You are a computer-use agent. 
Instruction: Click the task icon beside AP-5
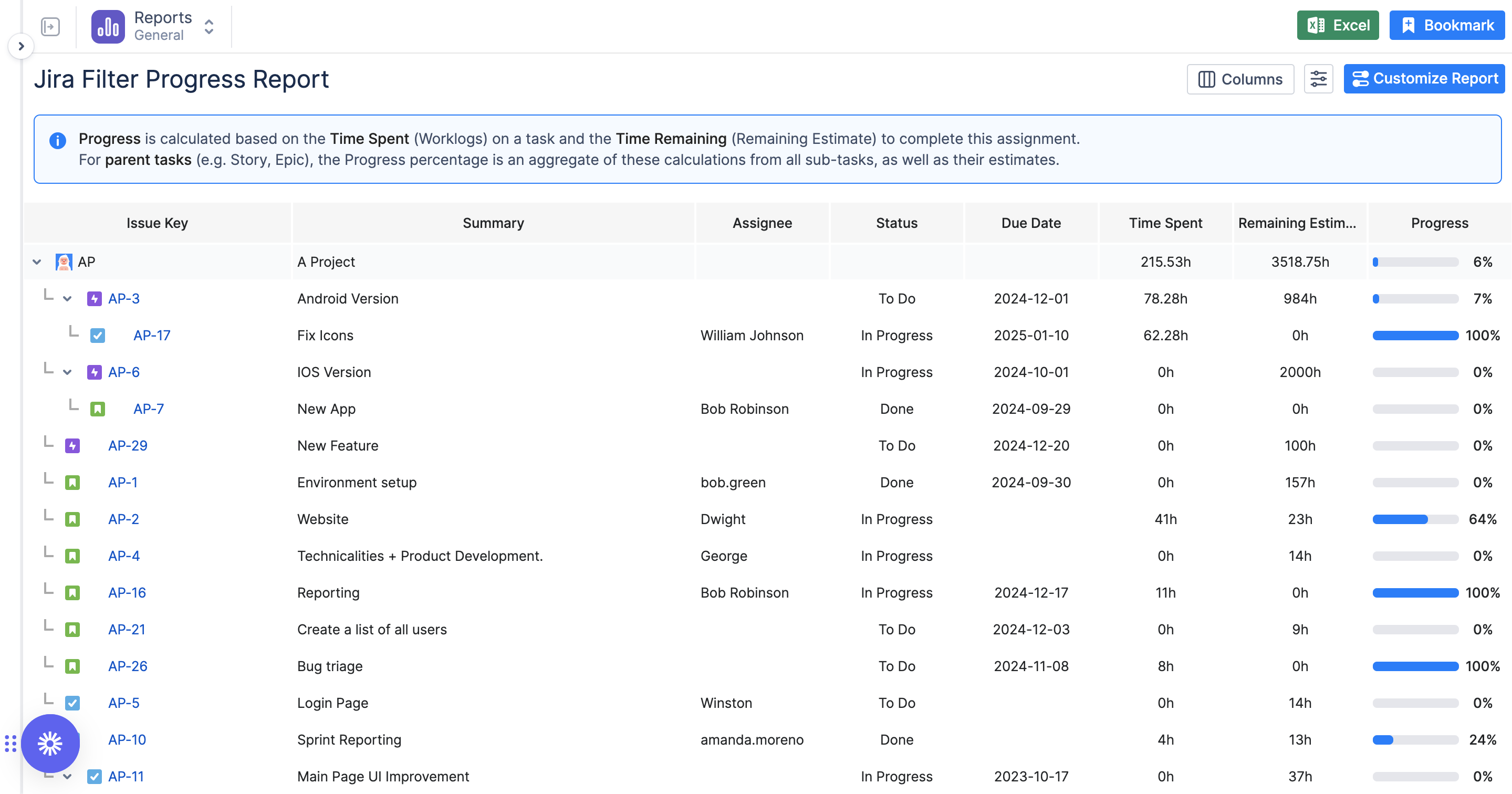72,703
